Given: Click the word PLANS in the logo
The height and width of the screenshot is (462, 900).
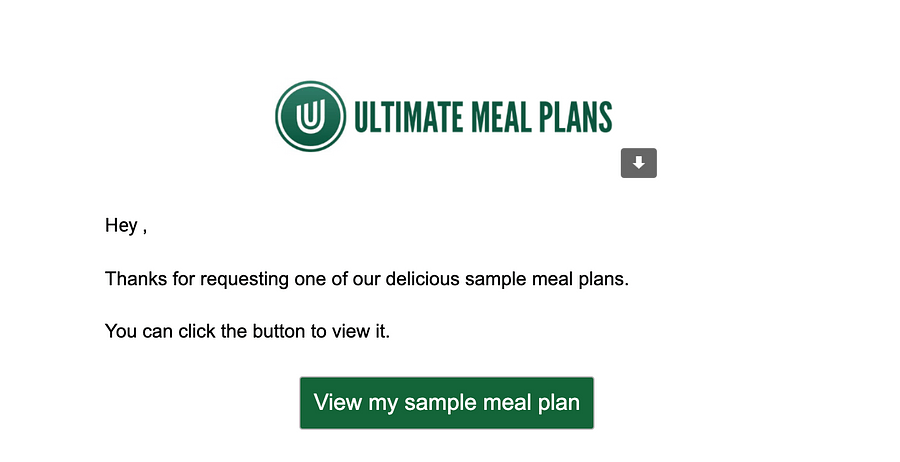Looking at the screenshot, I should [x=576, y=117].
